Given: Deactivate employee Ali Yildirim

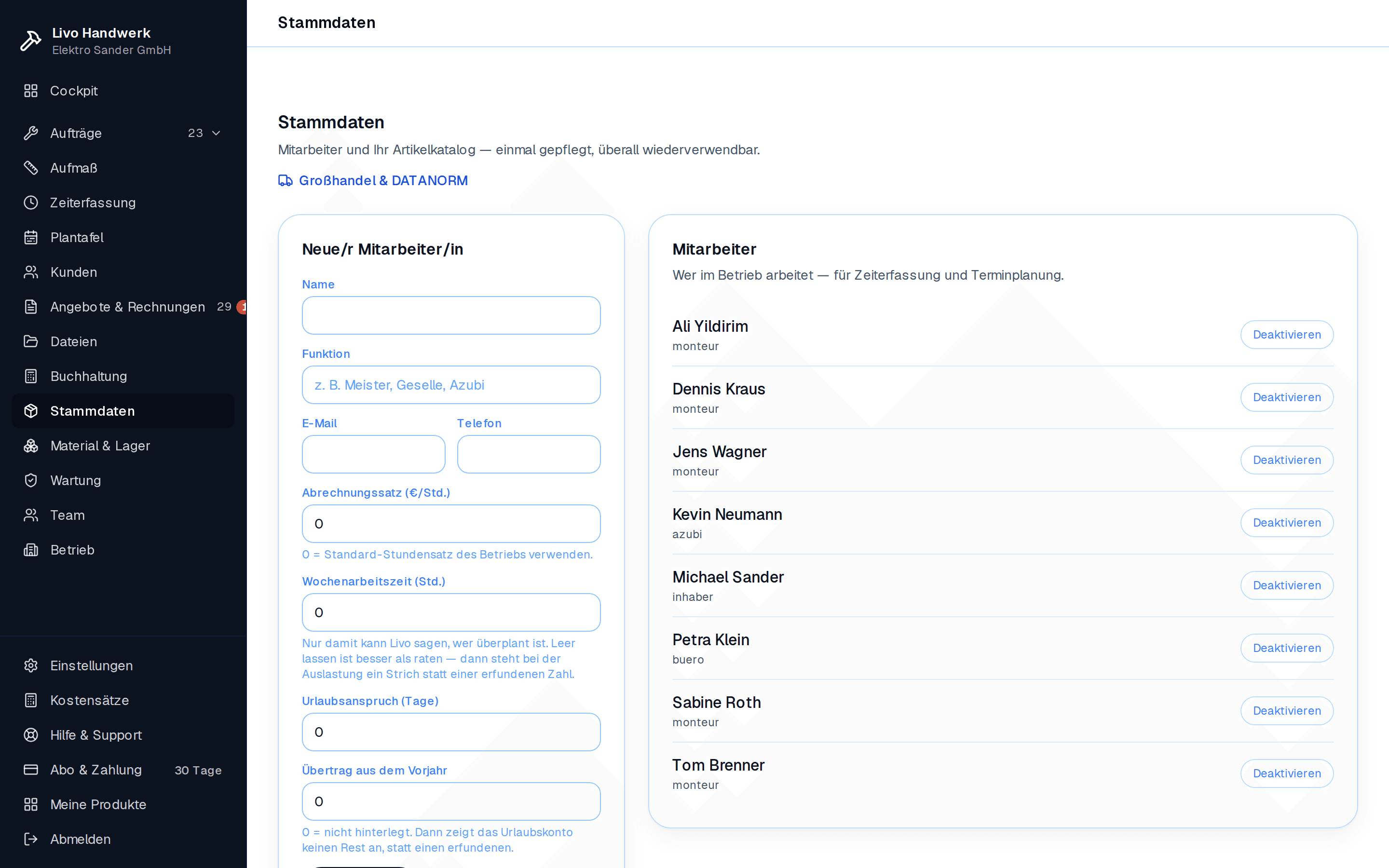Looking at the screenshot, I should pyautogui.click(x=1287, y=335).
